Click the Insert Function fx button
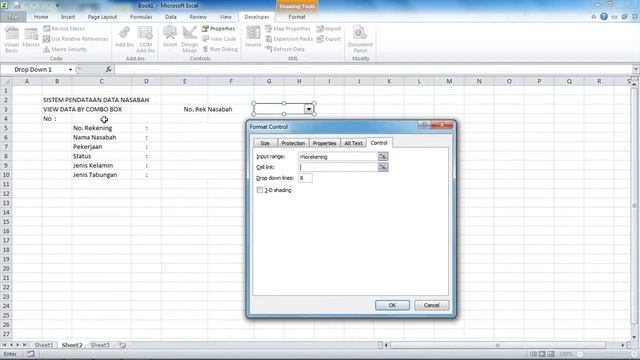640x360 pixels. (109, 70)
